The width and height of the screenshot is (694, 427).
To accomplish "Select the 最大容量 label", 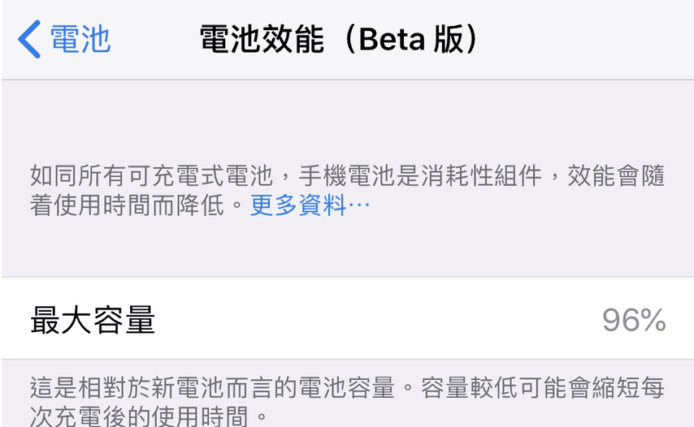I will 93,320.
